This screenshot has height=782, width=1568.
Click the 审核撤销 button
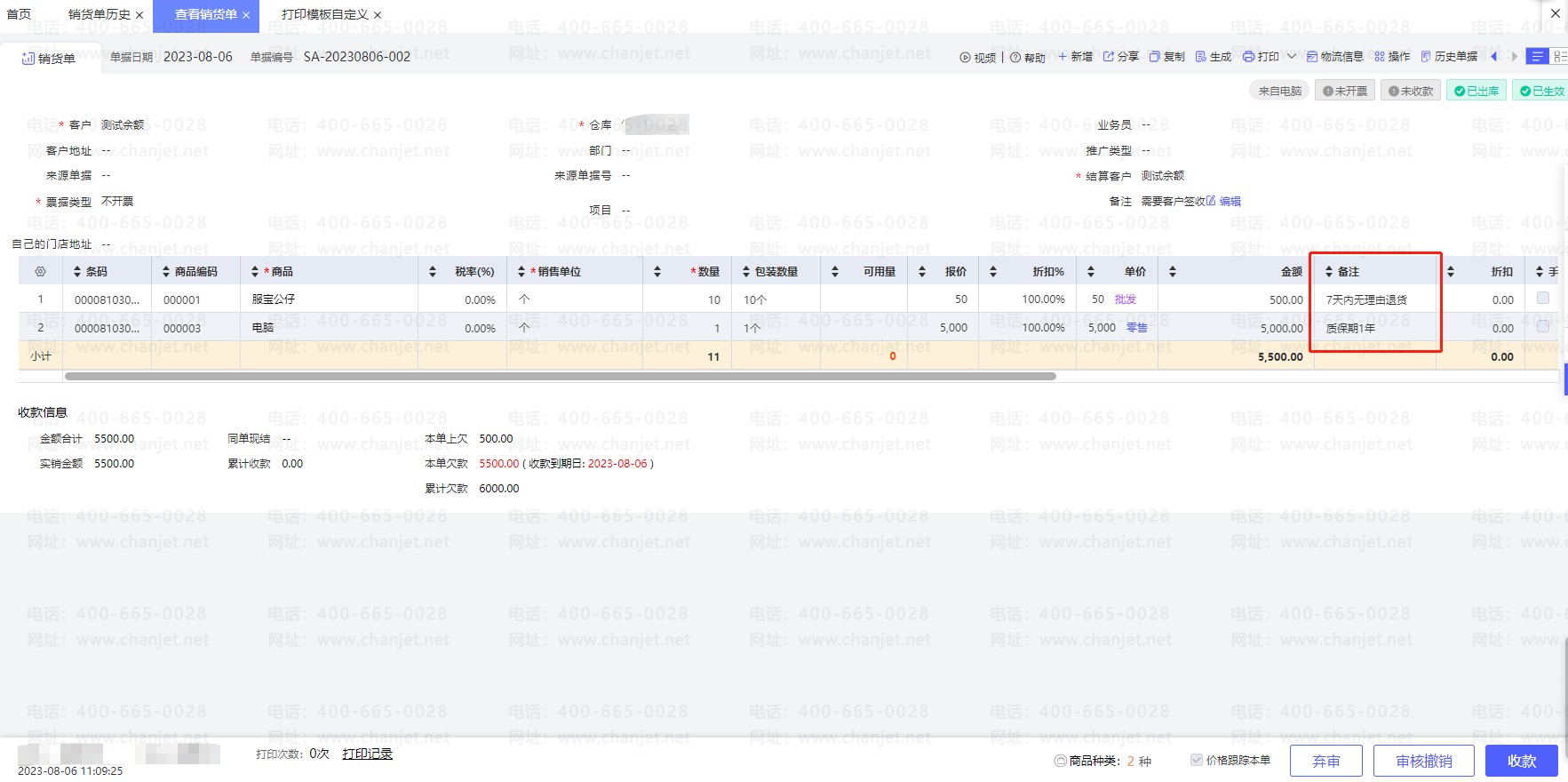(x=1424, y=762)
